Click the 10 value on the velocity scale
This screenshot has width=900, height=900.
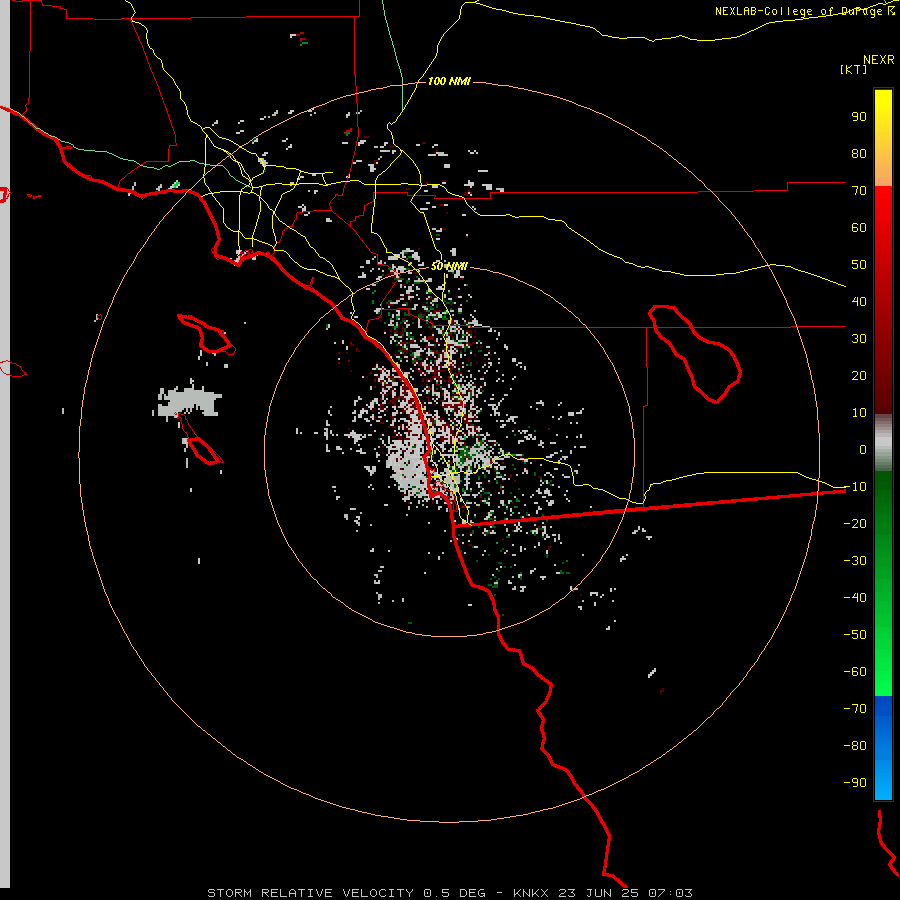click(859, 413)
